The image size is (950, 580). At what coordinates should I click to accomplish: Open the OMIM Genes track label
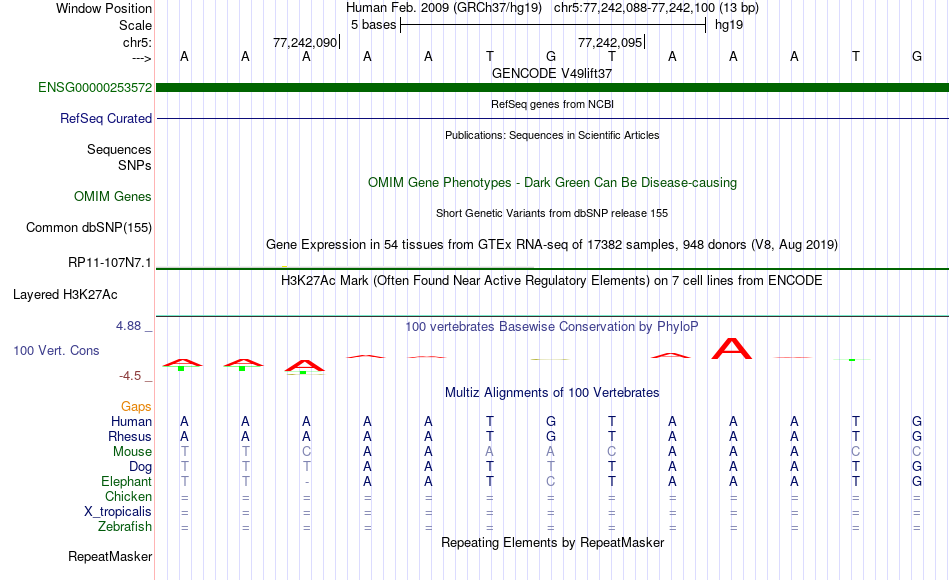click(112, 196)
